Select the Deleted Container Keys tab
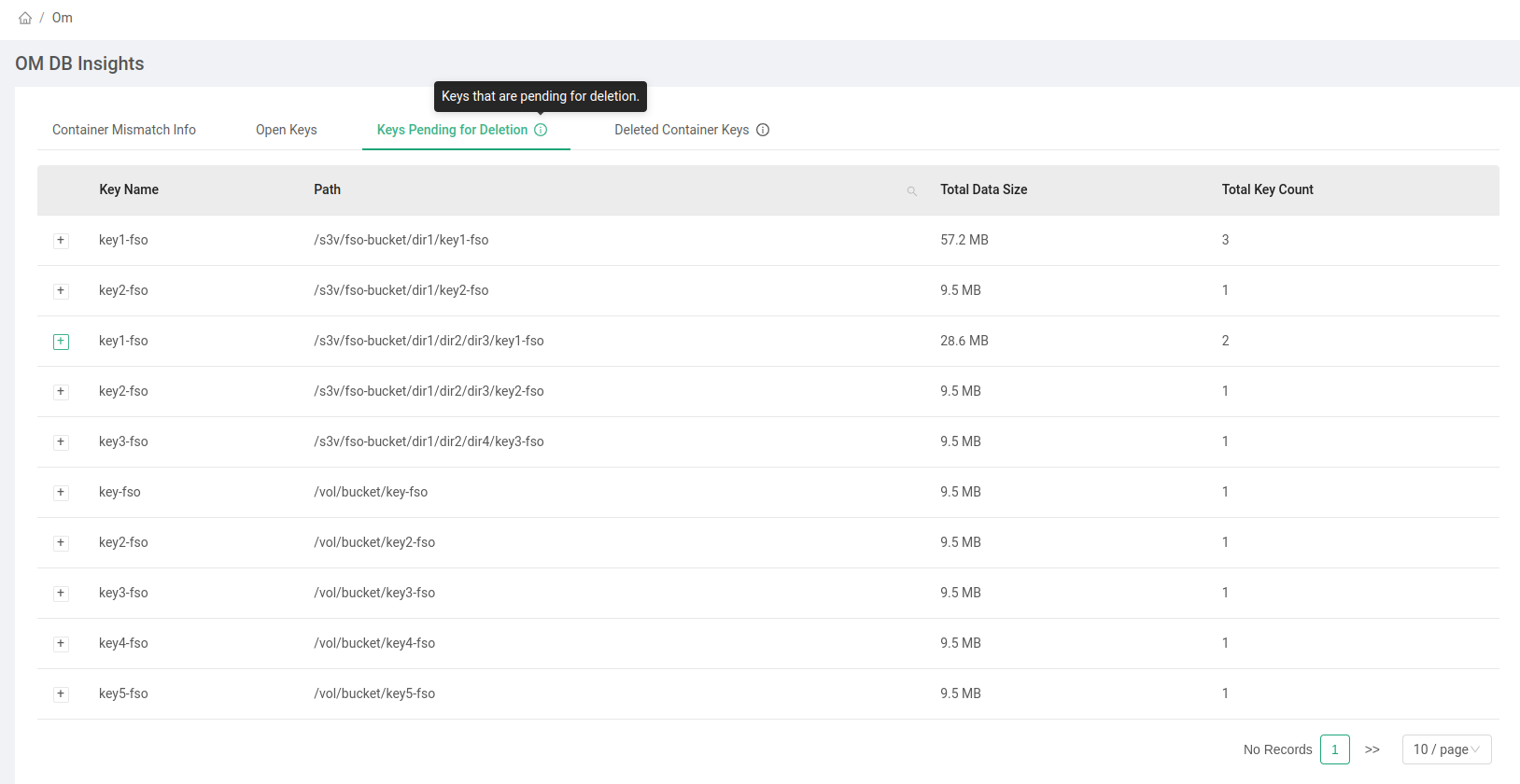 [x=681, y=130]
